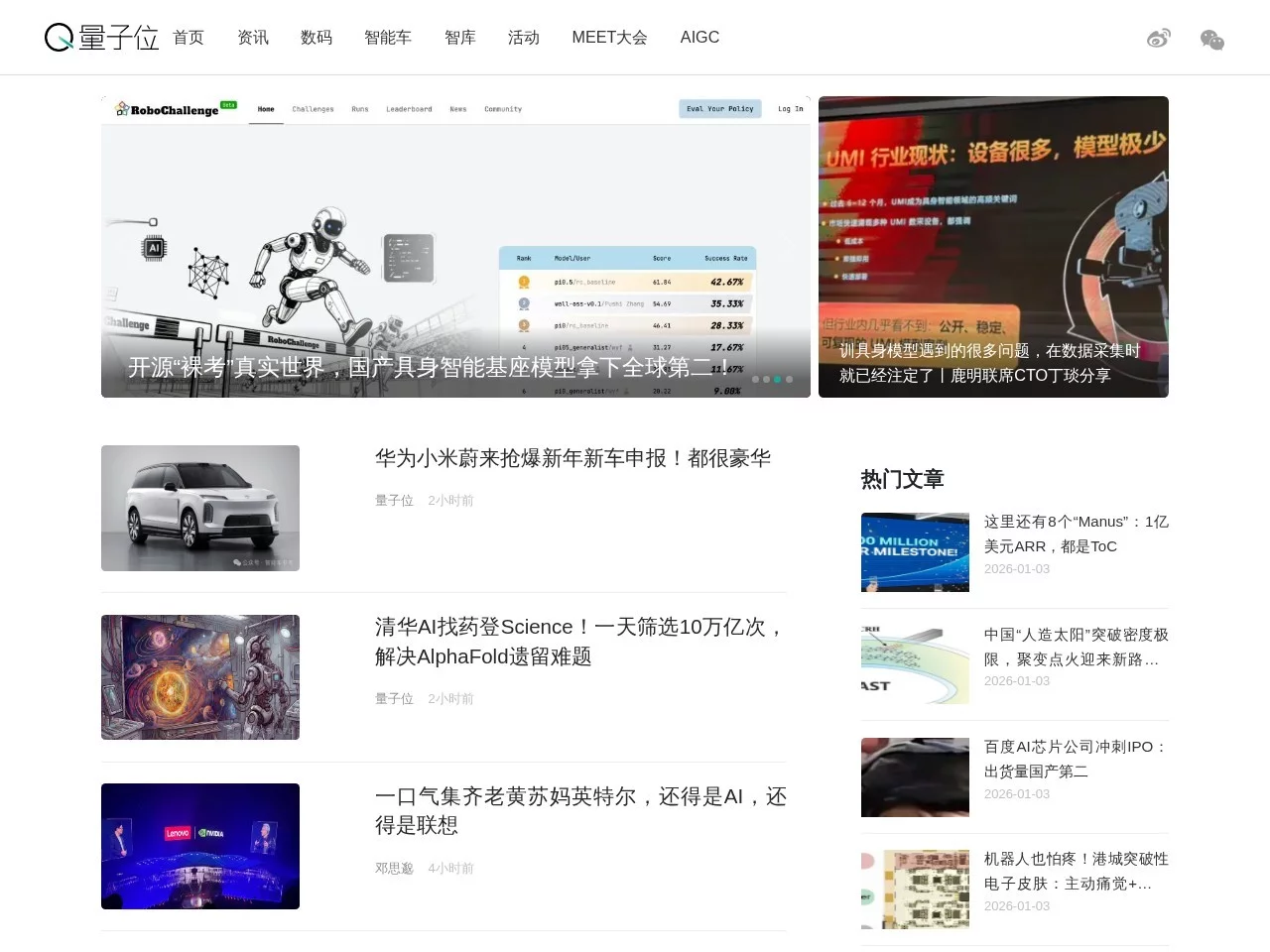Click the Weibo share icon
The image size is (1270, 952).
(x=1158, y=38)
